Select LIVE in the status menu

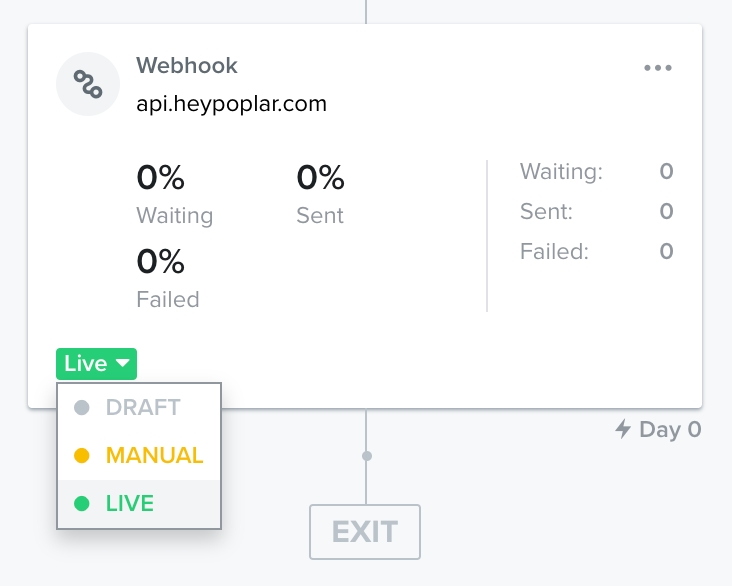click(x=130, y=504)
